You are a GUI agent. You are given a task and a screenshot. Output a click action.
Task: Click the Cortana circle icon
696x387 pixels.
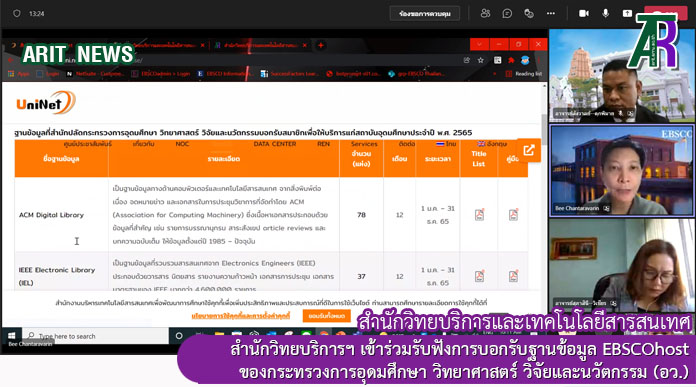[x=179, y=336]
